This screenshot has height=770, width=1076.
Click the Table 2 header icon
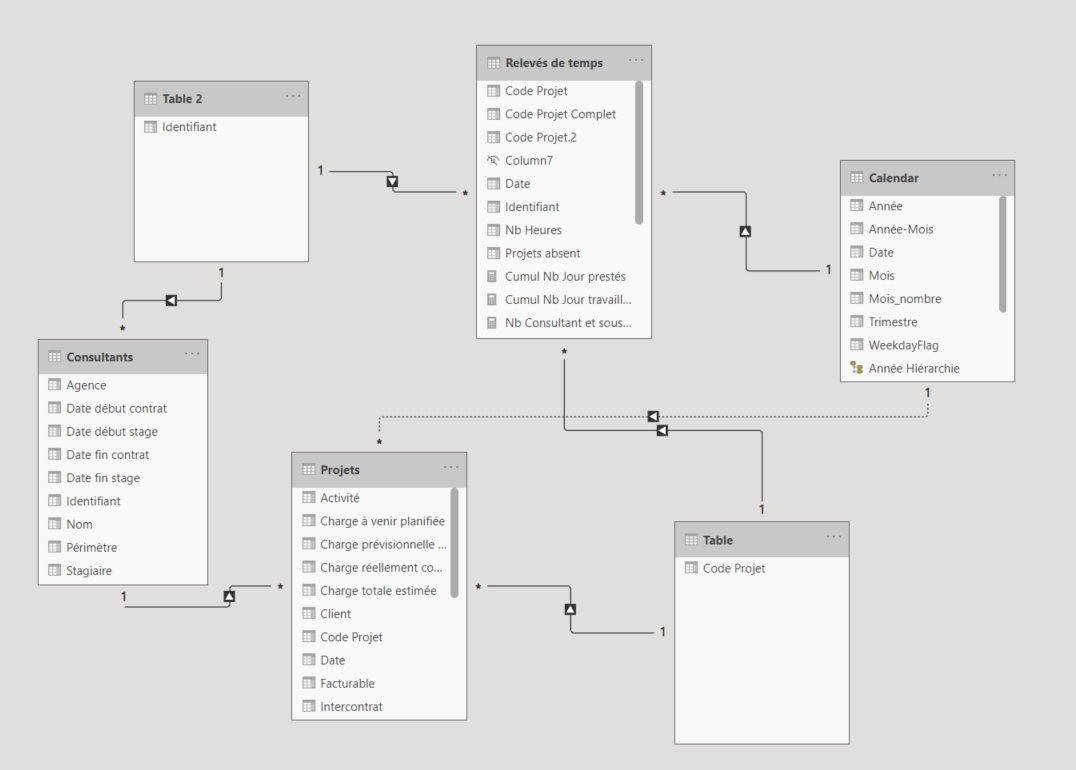pos(150,99)
